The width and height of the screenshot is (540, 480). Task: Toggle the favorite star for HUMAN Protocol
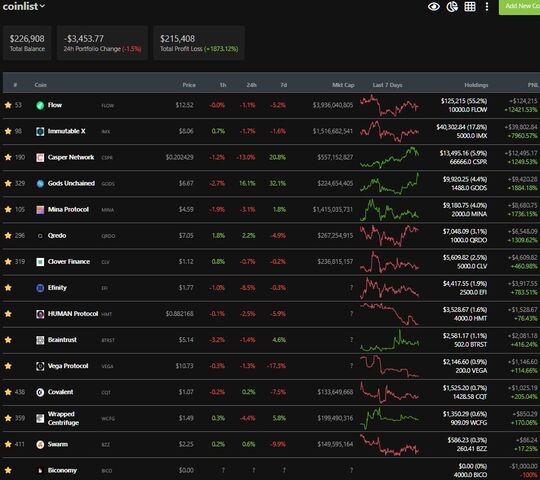(x=8, y=314)
